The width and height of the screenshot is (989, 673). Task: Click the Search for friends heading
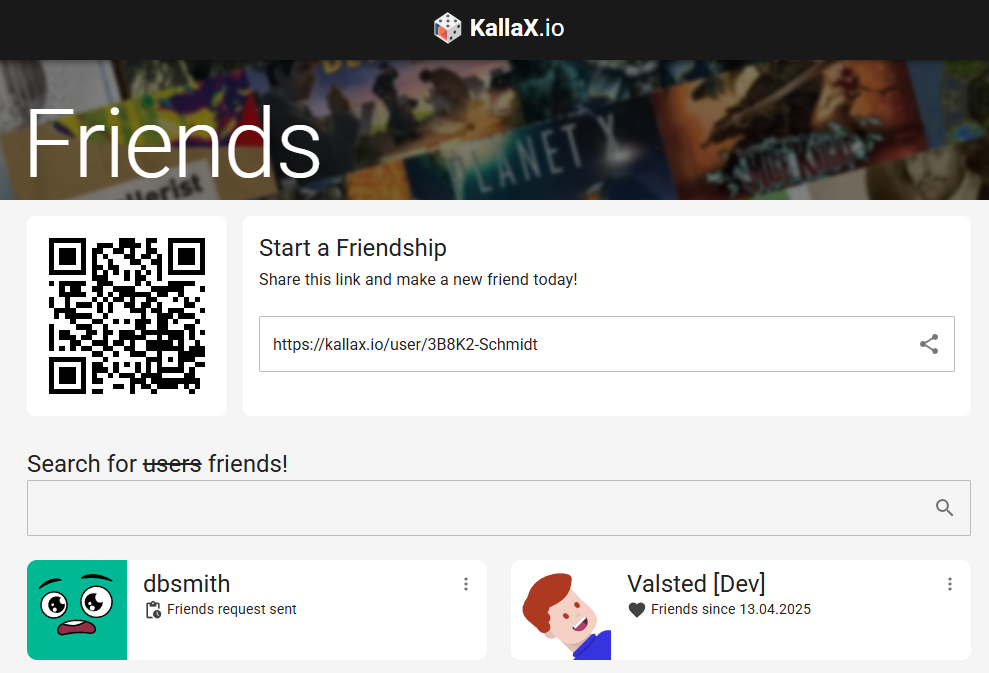point(157,464)
